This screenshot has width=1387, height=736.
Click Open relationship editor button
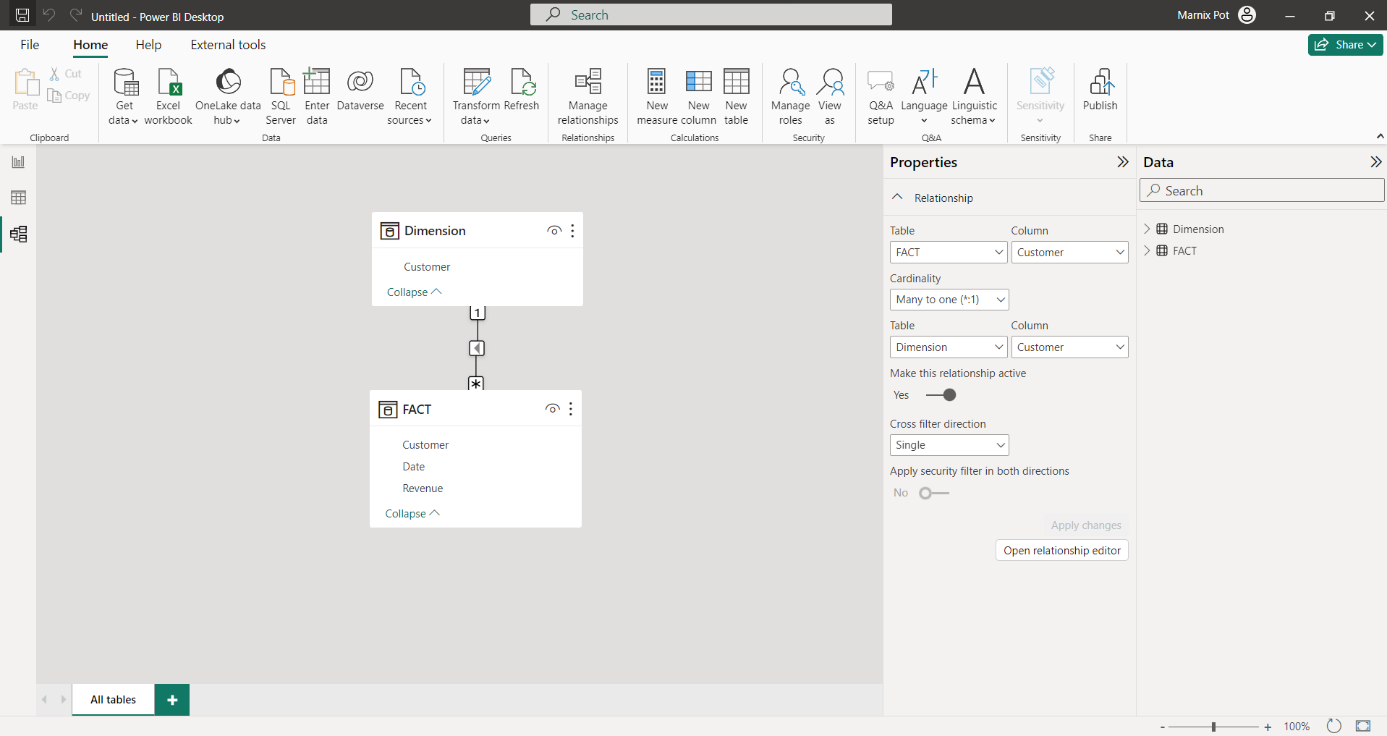coord(1062,551)
